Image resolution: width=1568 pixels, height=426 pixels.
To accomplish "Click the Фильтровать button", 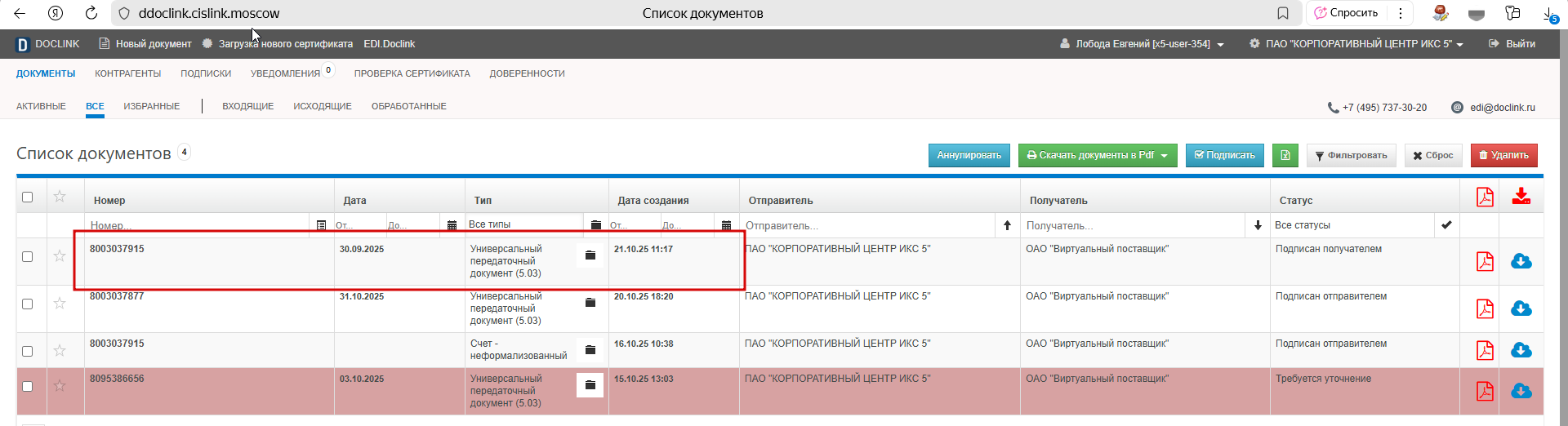I will click(1351, 155).
